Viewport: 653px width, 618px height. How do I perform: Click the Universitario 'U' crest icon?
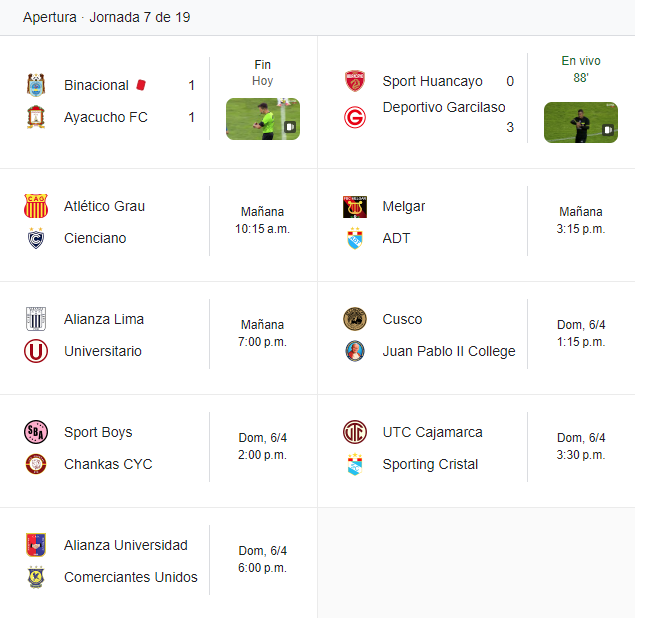pyautogui.click(x=36, y=351)
